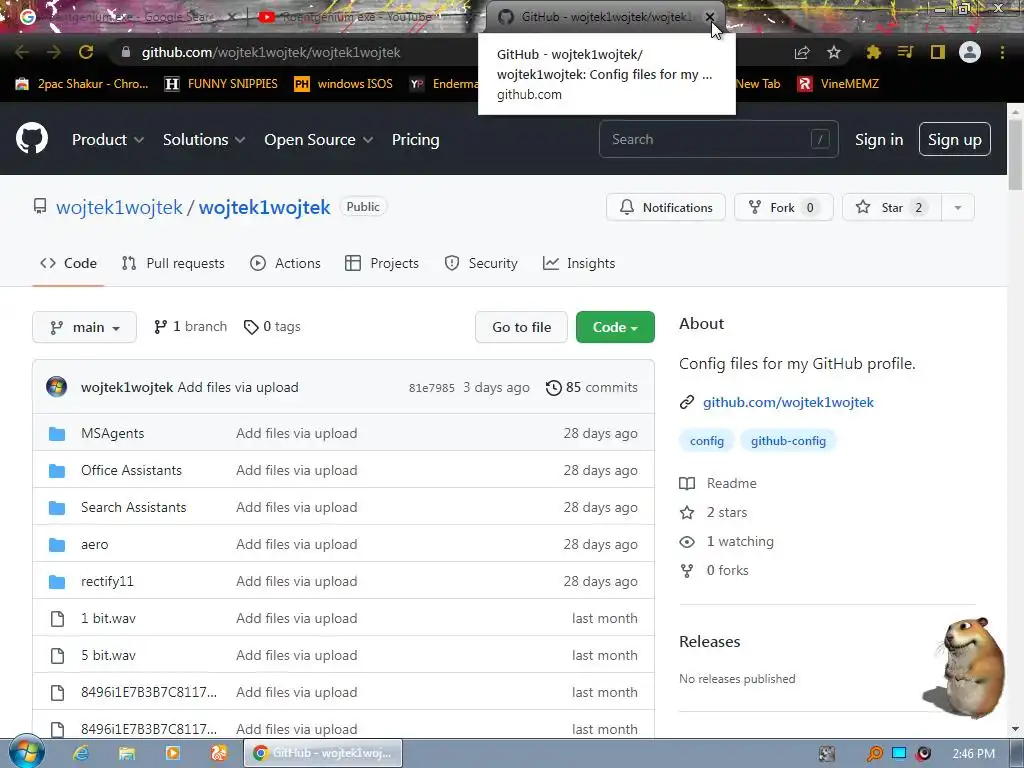Open the Chrome profile avatar
1024x768 pixels.
click(970, 52)
